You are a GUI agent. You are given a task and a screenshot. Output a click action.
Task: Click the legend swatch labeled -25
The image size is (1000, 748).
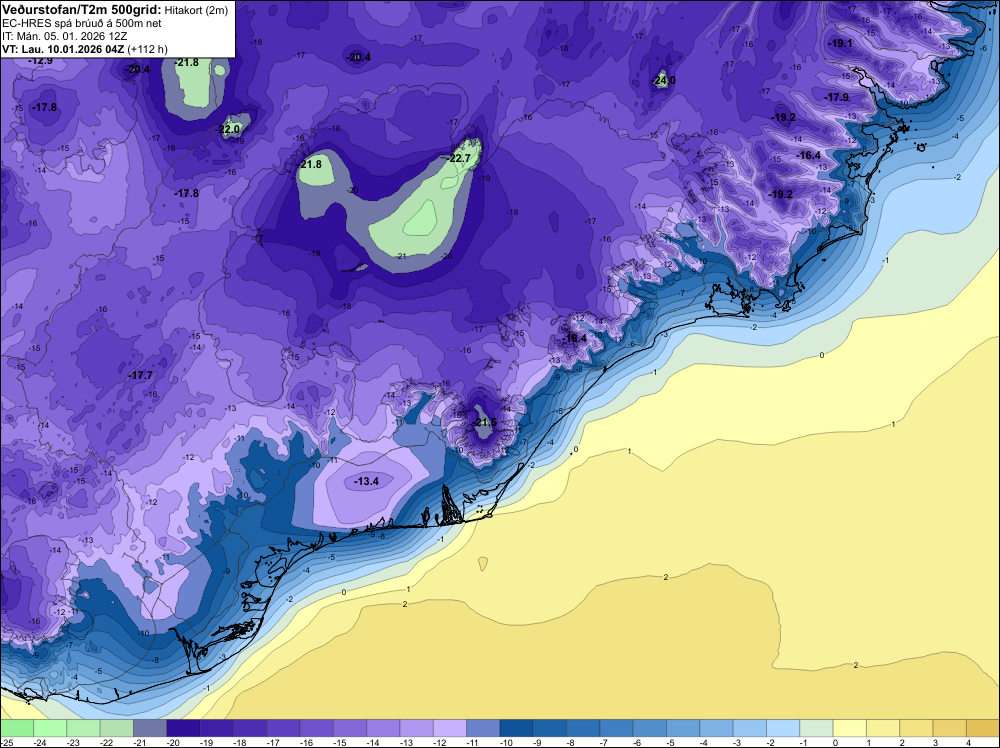(17, 728)
